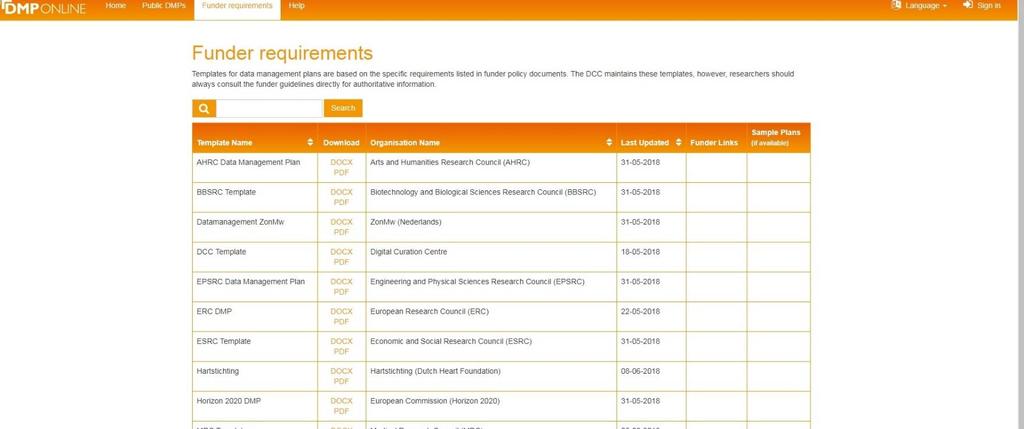Click the Search button

pyautogui.click(x=343, y=108)
